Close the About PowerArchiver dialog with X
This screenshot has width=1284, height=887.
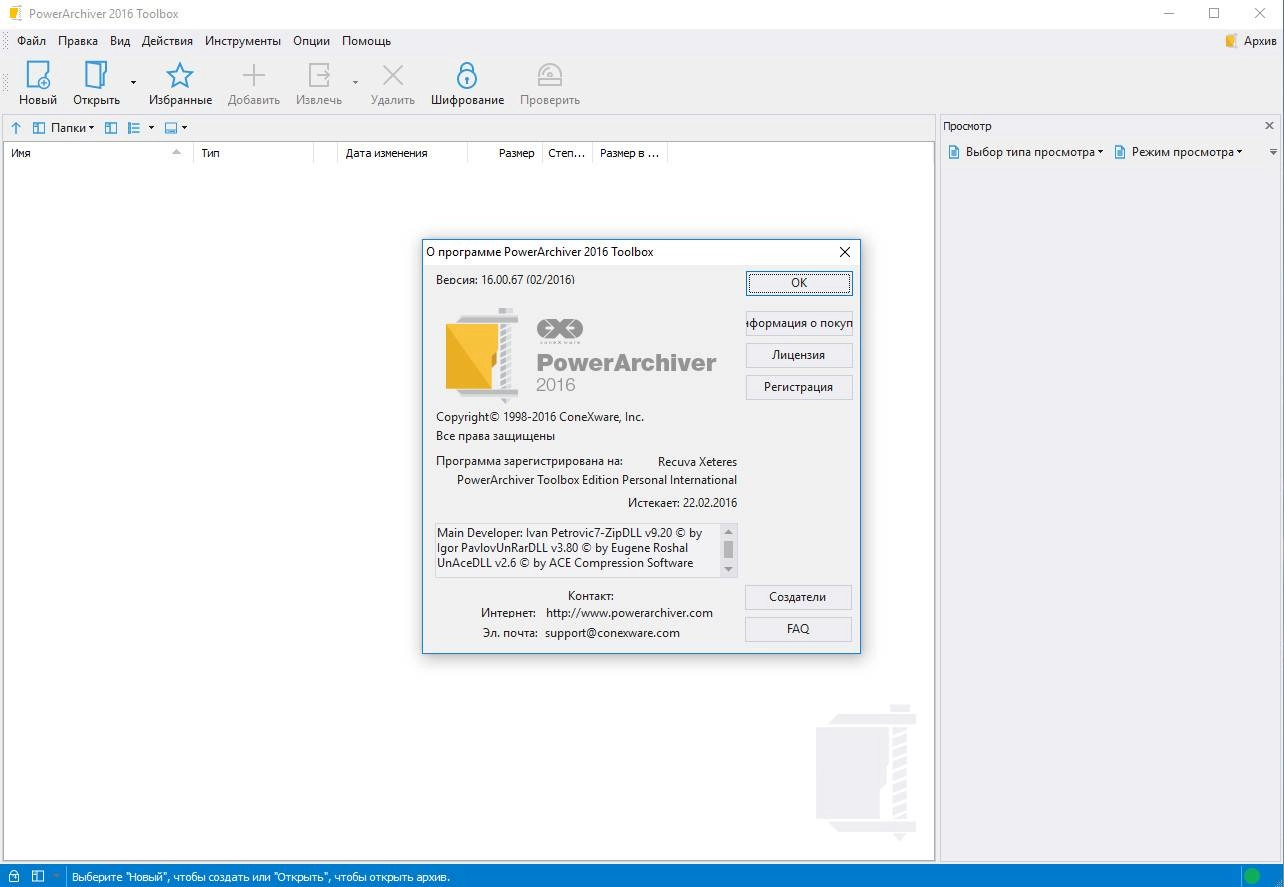coord(845,252)
